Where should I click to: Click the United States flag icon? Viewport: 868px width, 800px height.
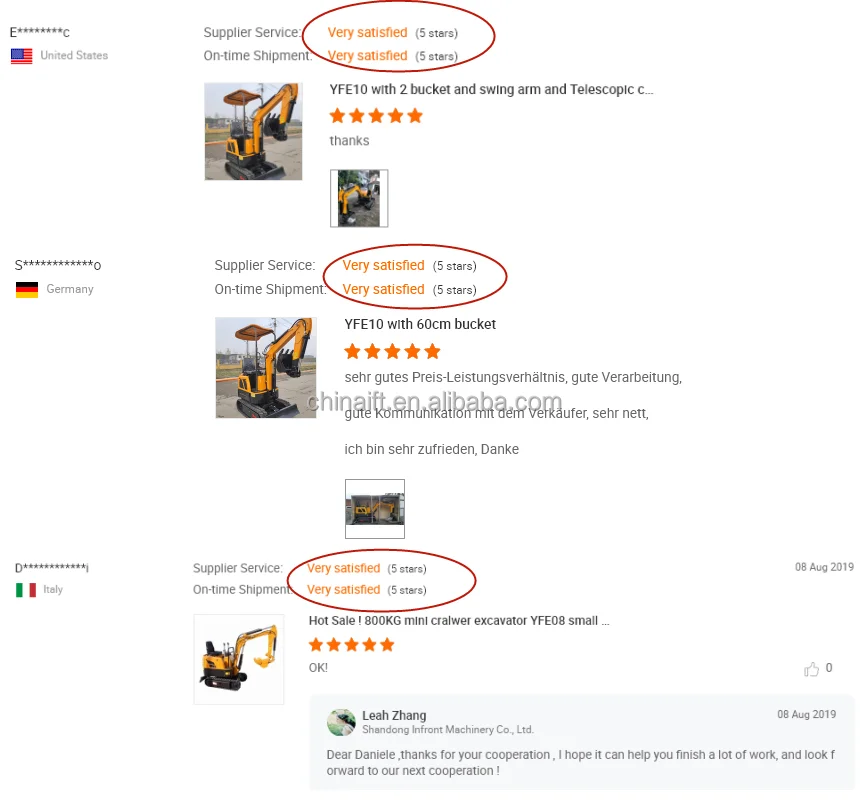point(22,56)
